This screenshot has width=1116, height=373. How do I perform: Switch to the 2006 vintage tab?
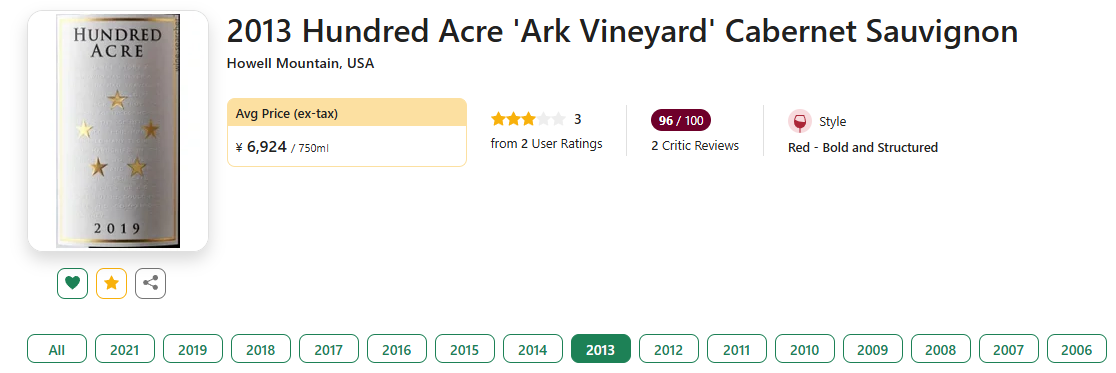pos(1076,349)
